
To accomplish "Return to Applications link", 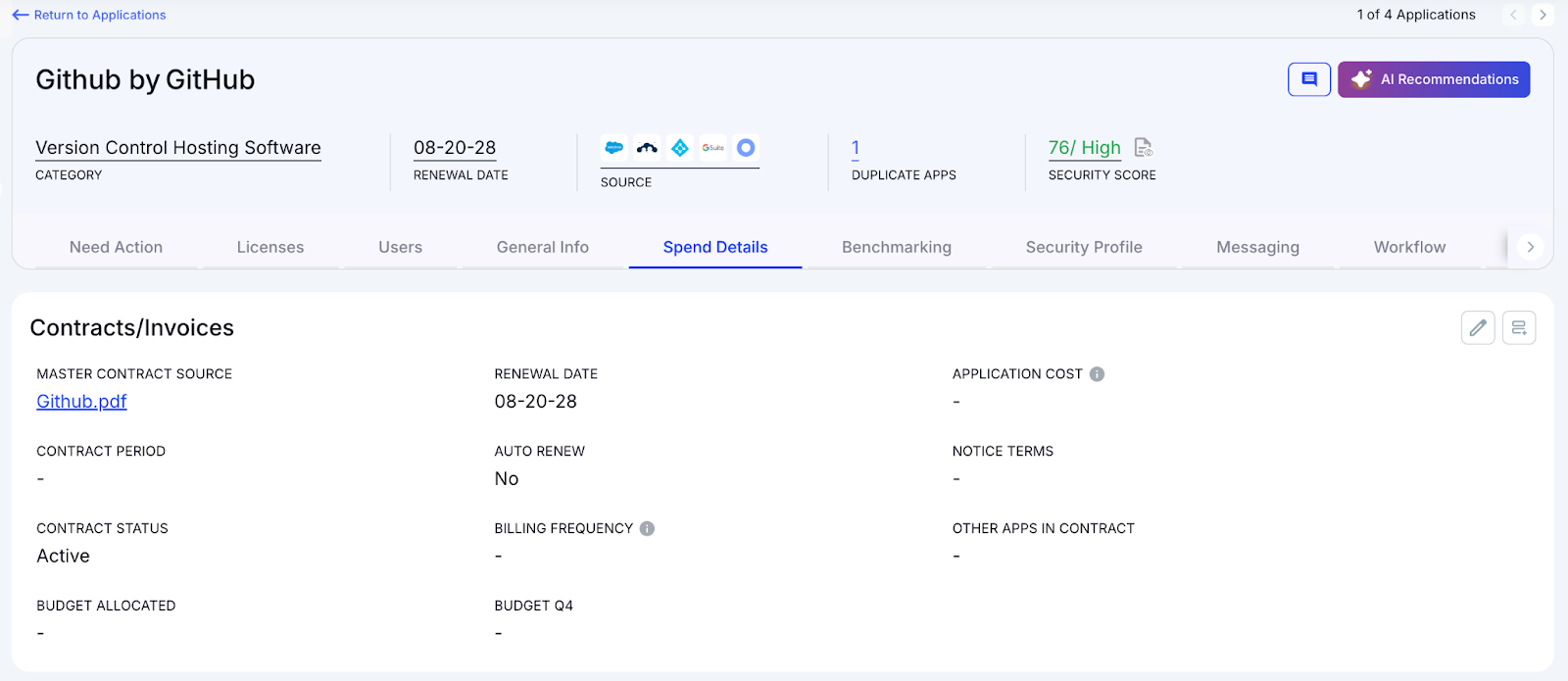I will click(x=100, y=15).
